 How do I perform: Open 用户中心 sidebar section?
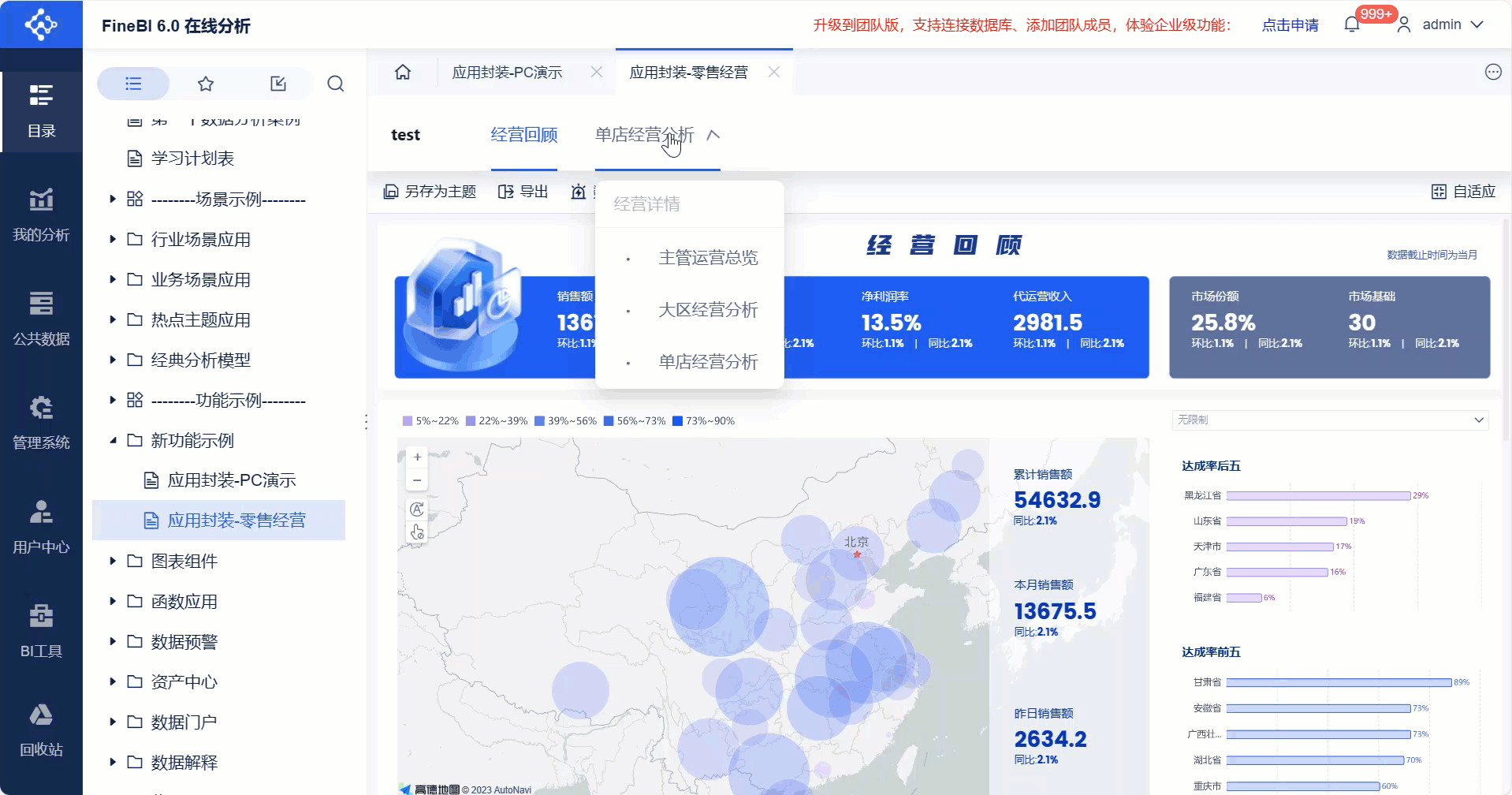tap(41, 527)
